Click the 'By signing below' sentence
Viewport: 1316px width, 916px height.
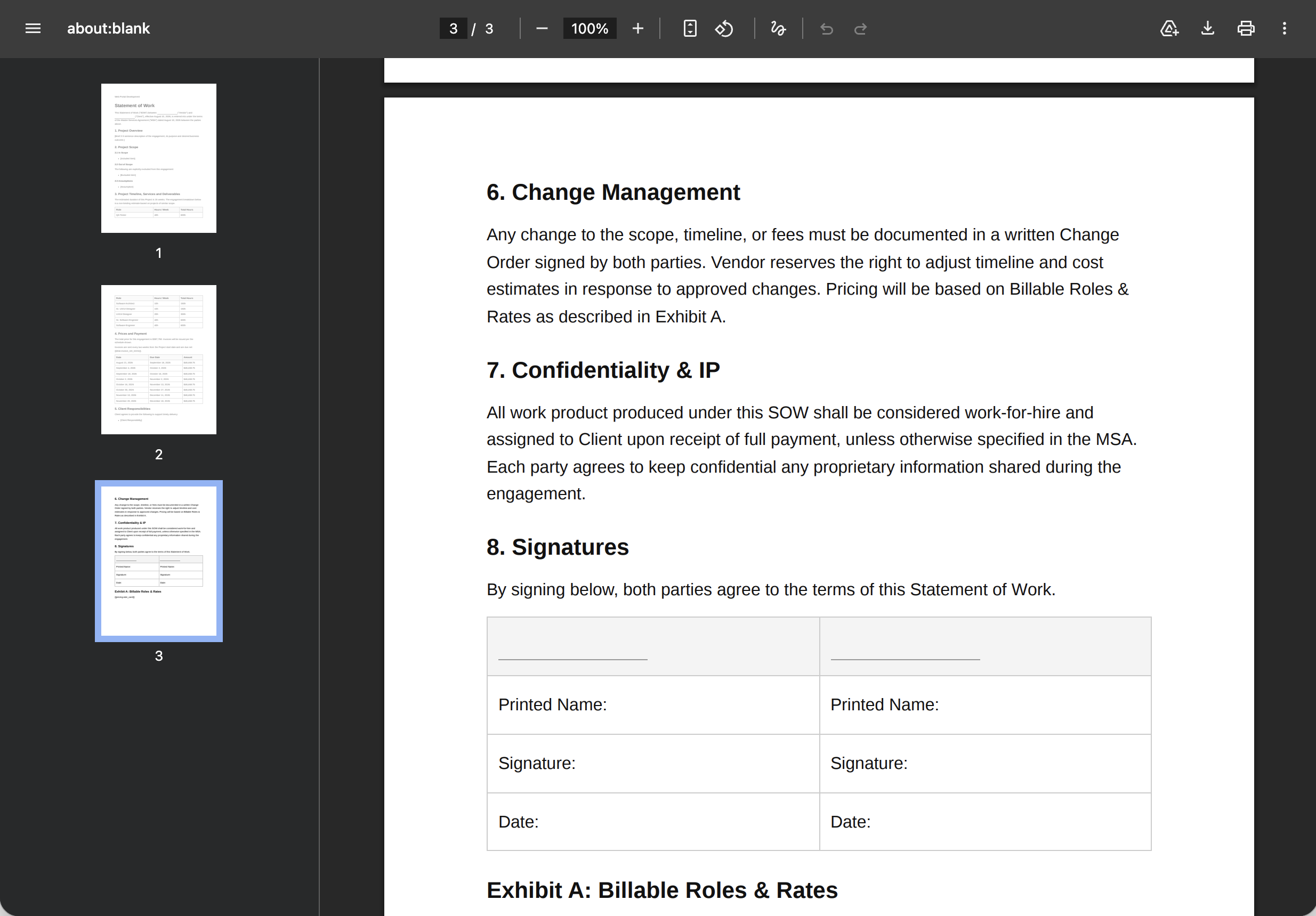tap(771, 589)
